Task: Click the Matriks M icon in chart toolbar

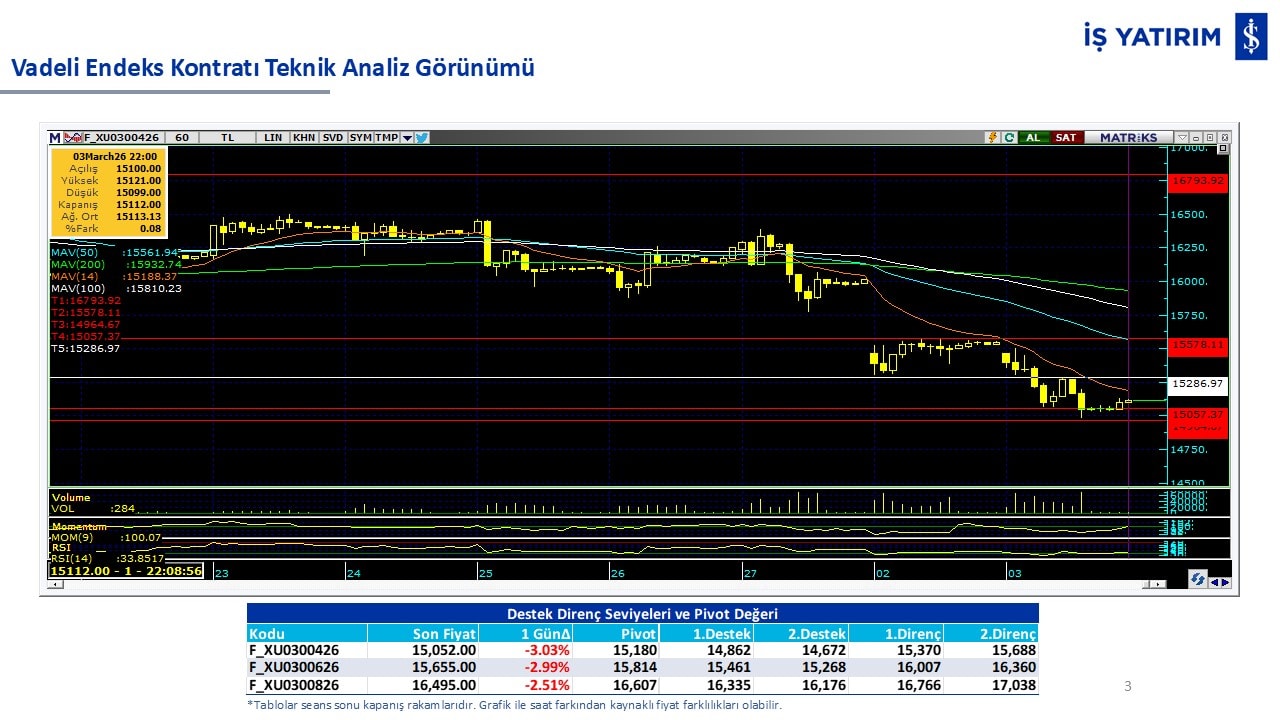Action: coord(55,138)
